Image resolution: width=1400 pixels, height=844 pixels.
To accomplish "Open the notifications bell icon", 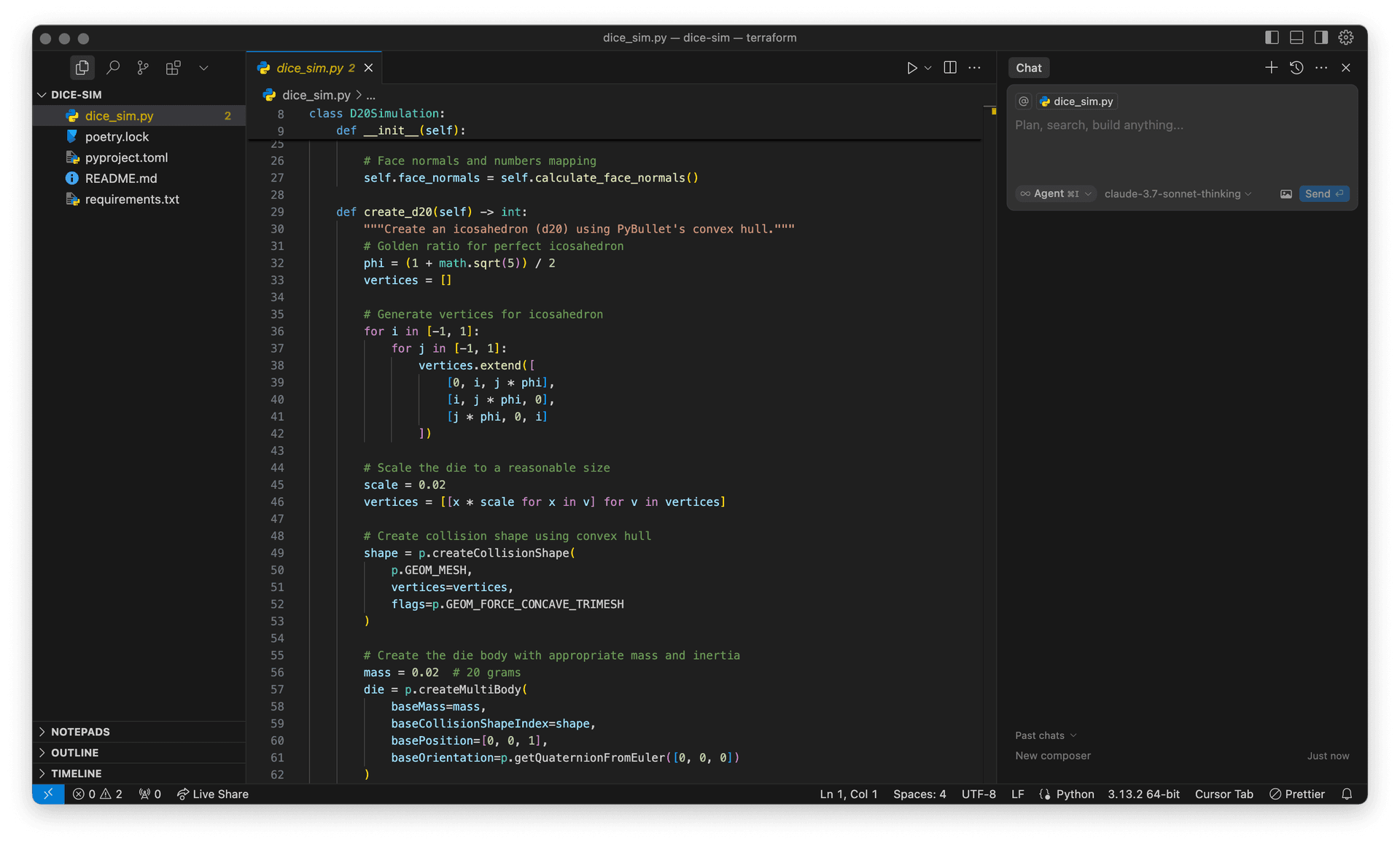I will click(x=1347, y=794).
